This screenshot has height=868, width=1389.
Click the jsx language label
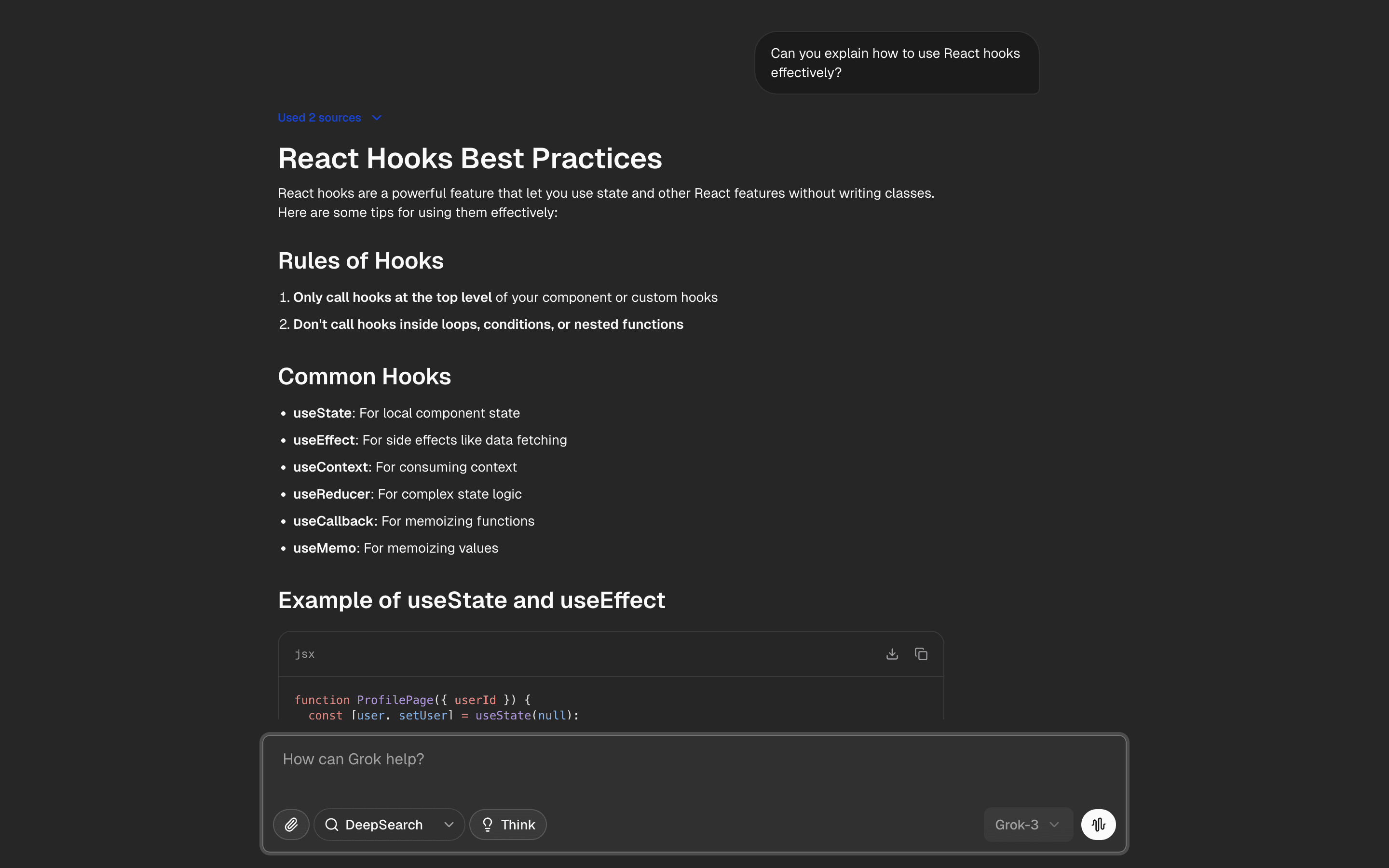click(x=305, y=654)
